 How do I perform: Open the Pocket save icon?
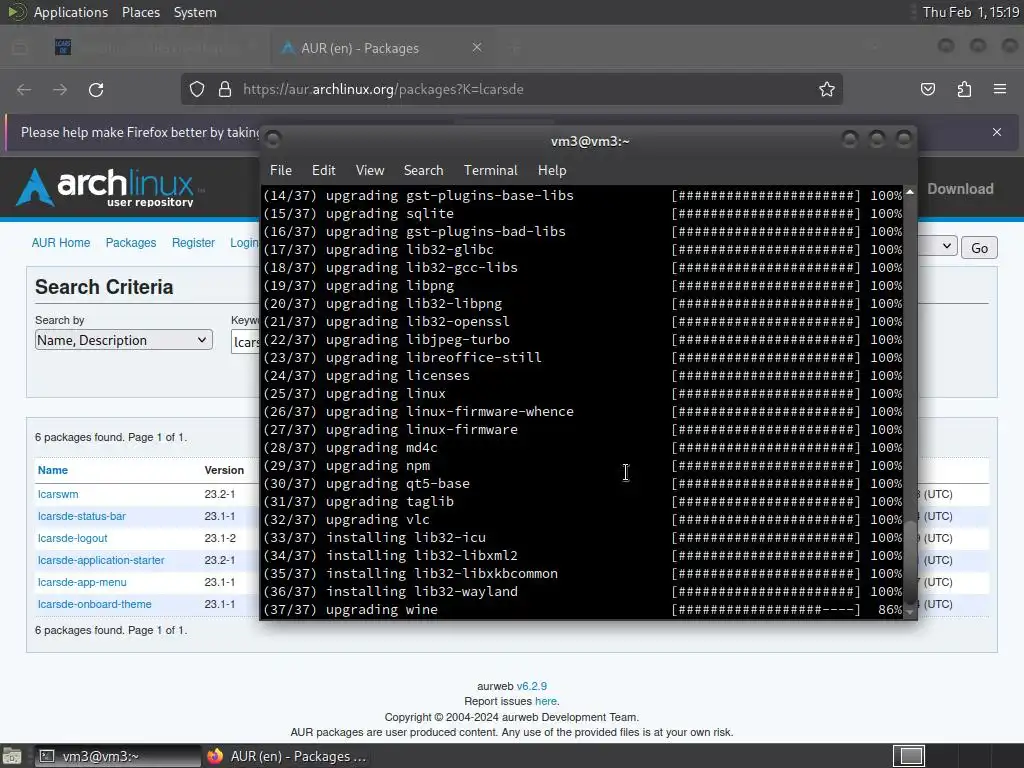point(928,89)
